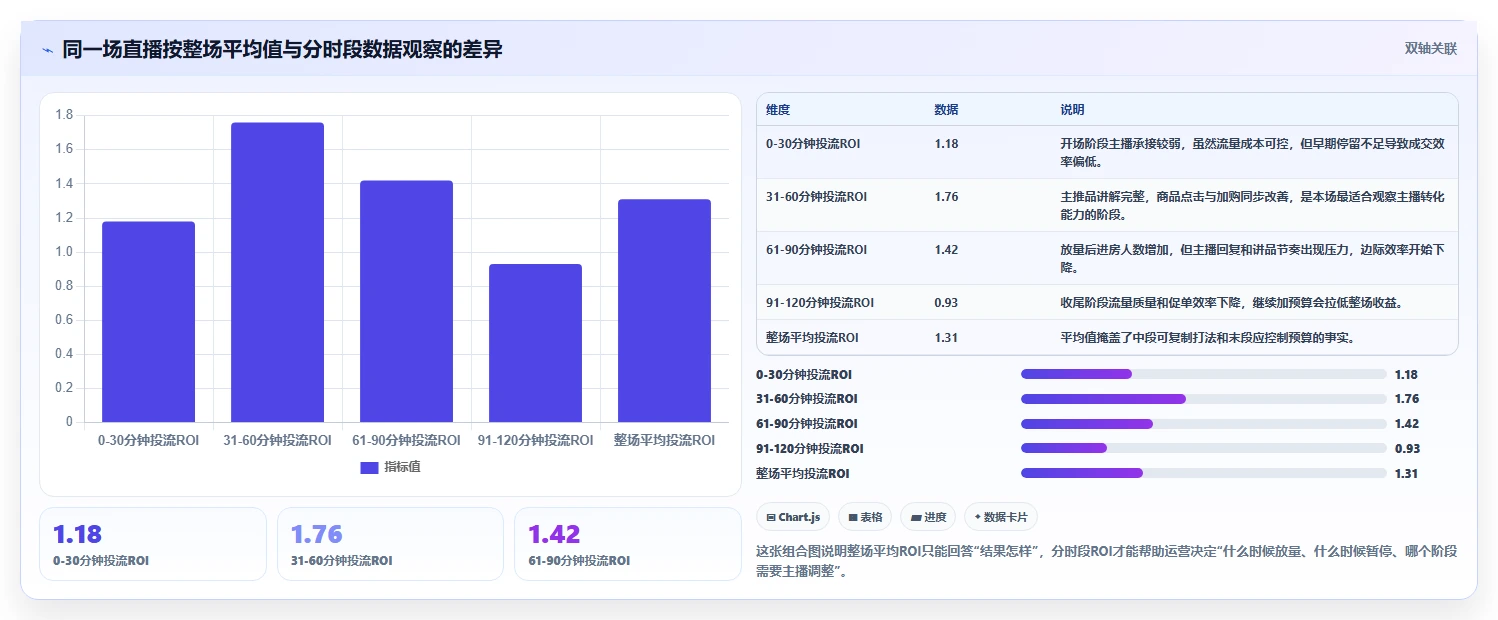Click the lightning icon beside the title

click(48, 50)
